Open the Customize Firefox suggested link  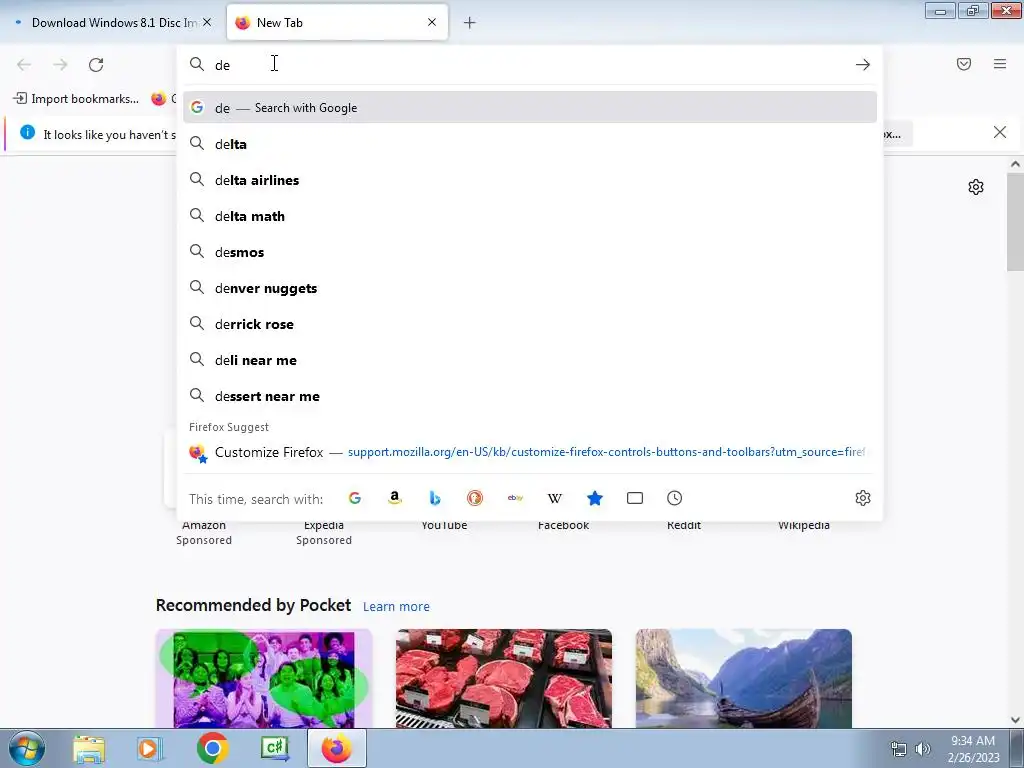click(530, 452)
